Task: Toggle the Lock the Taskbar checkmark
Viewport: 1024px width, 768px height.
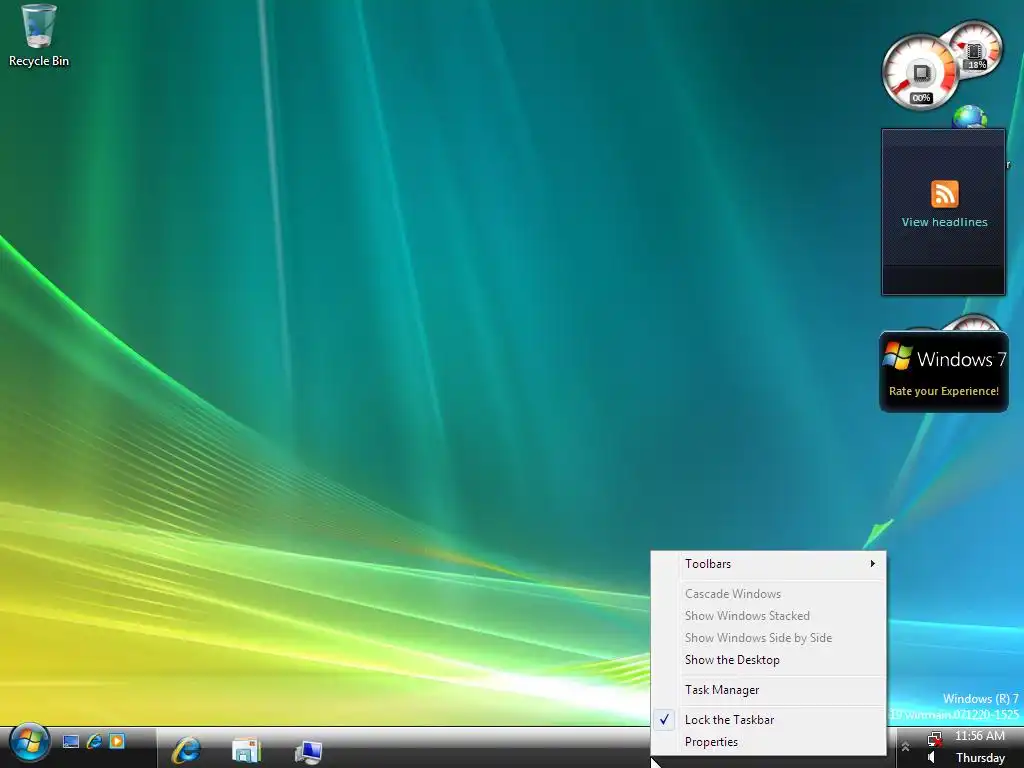Action: pos(665,720)
